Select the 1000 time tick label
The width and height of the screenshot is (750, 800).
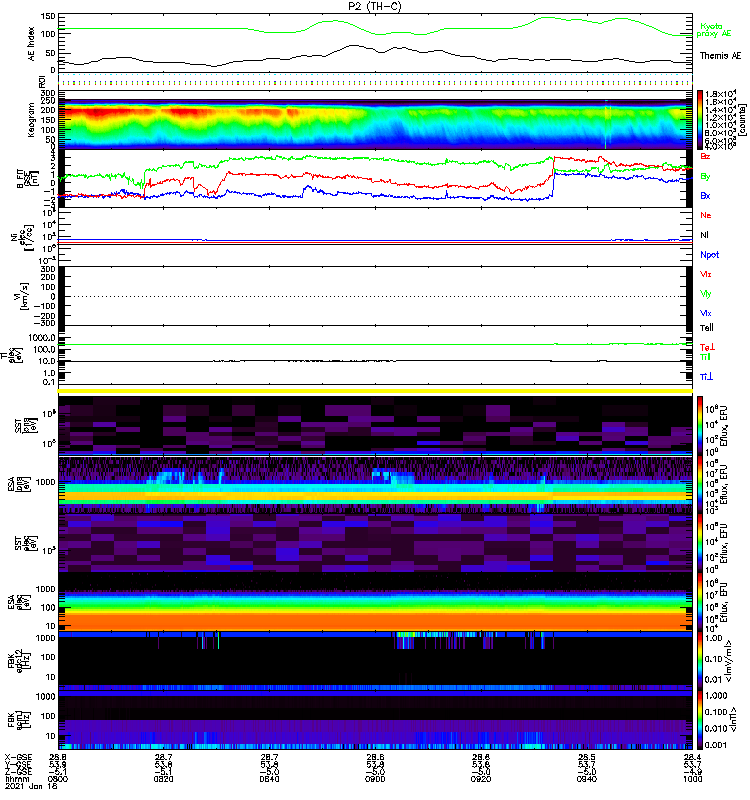[x=693, y=779]
